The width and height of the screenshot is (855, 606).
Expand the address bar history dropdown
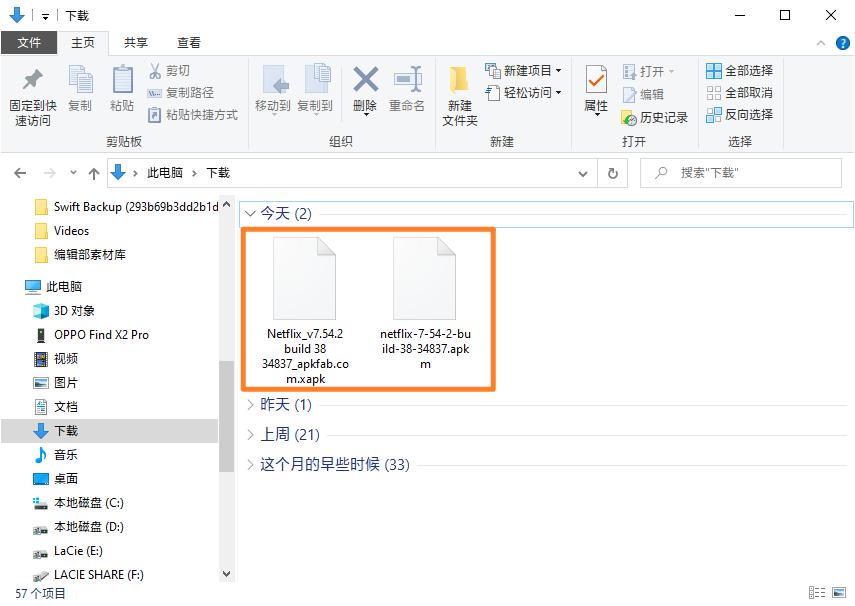pos(583,173)
